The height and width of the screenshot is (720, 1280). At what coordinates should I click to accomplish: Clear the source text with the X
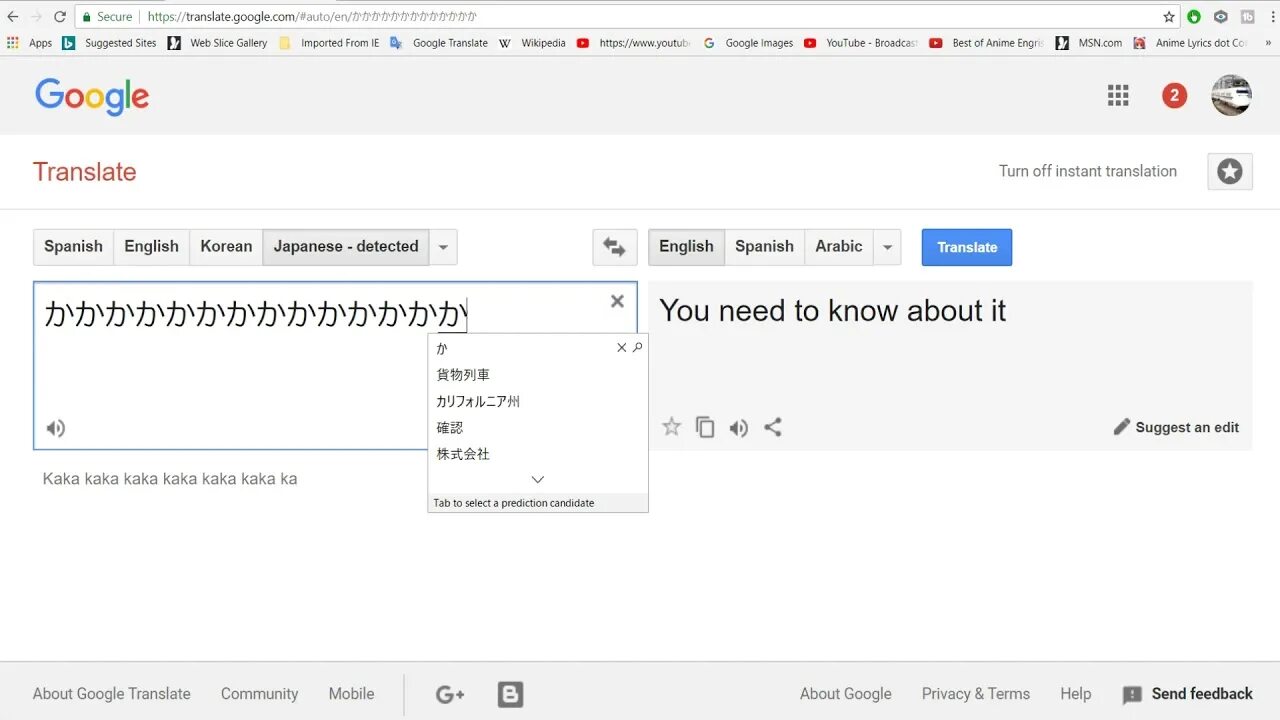point(617,301)
